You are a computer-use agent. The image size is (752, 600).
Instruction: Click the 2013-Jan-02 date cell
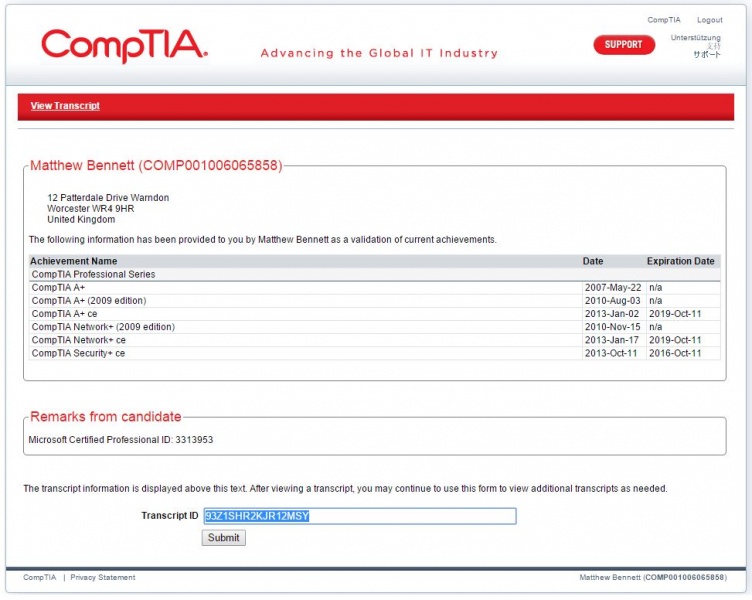click(x=612, y=314)
